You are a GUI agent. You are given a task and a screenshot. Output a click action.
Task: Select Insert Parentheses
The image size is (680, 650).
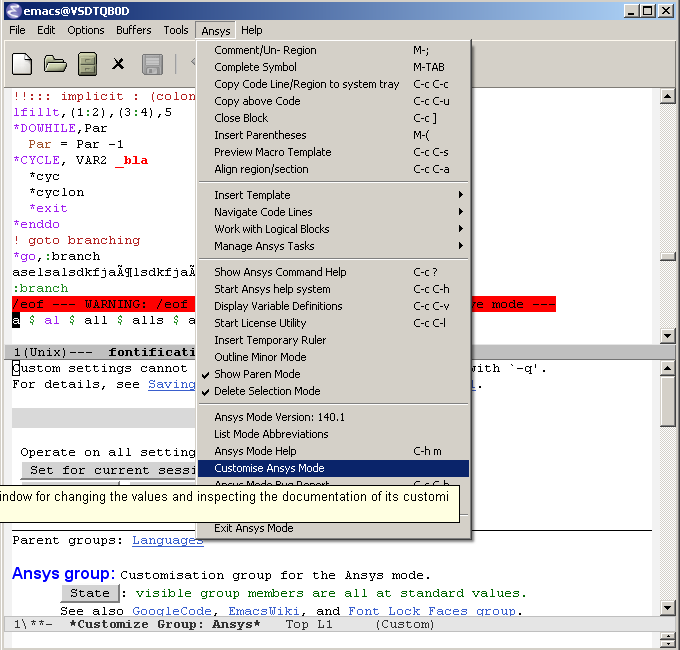coord(333,135)
